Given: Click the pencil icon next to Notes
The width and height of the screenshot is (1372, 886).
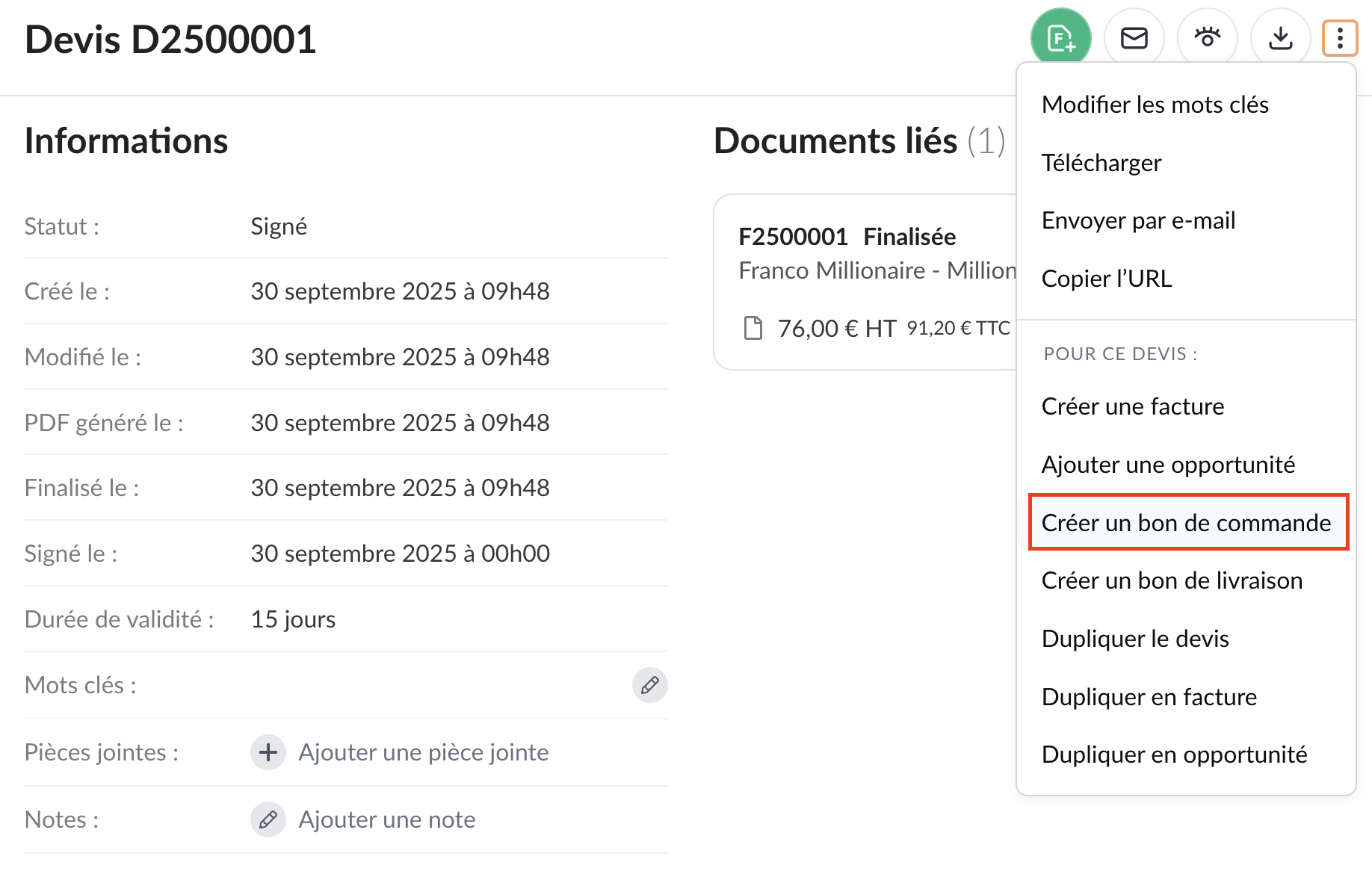Looking at the screenshot, I should pos(268,820).
